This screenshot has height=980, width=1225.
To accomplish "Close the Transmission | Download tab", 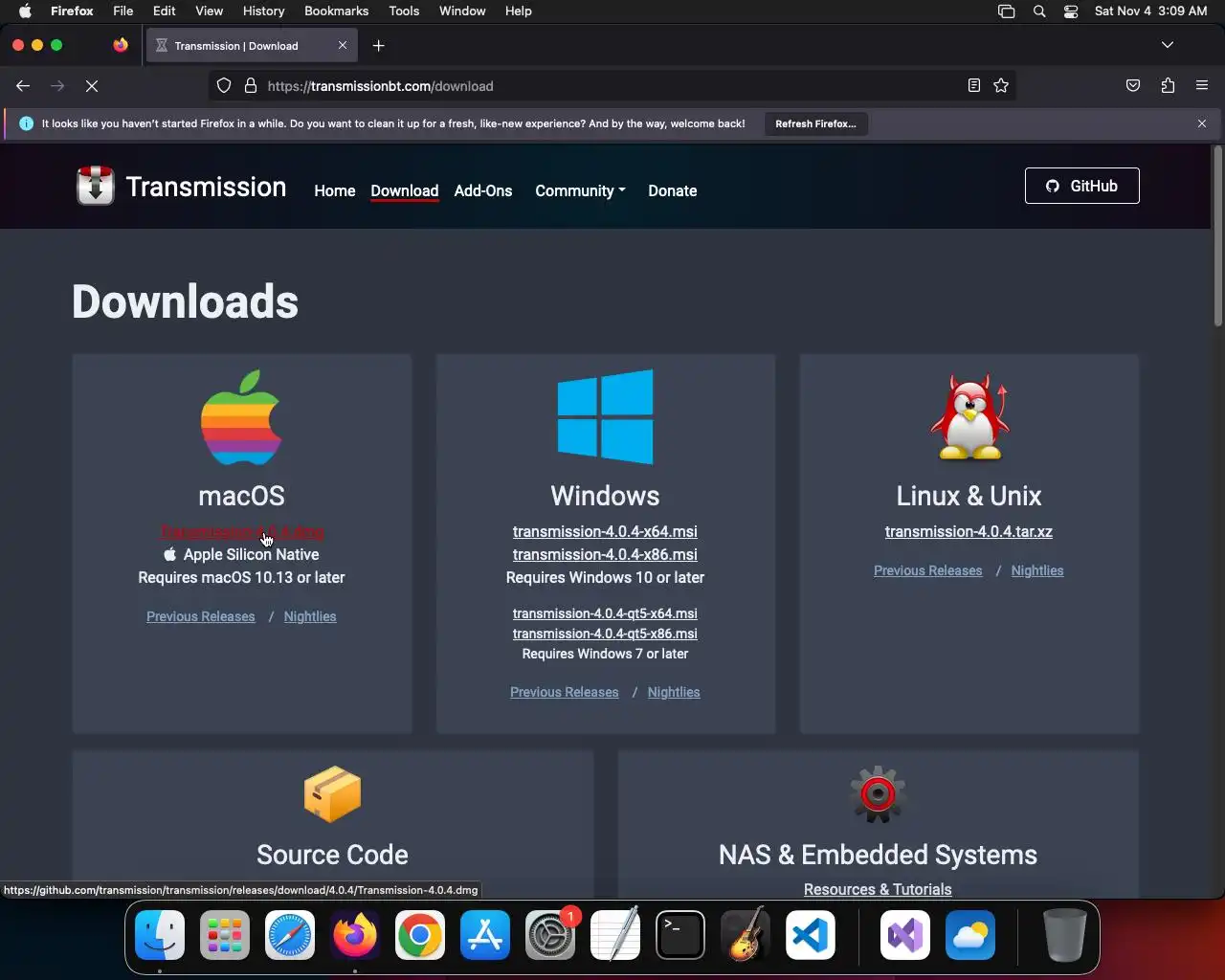I will [343, 46].
